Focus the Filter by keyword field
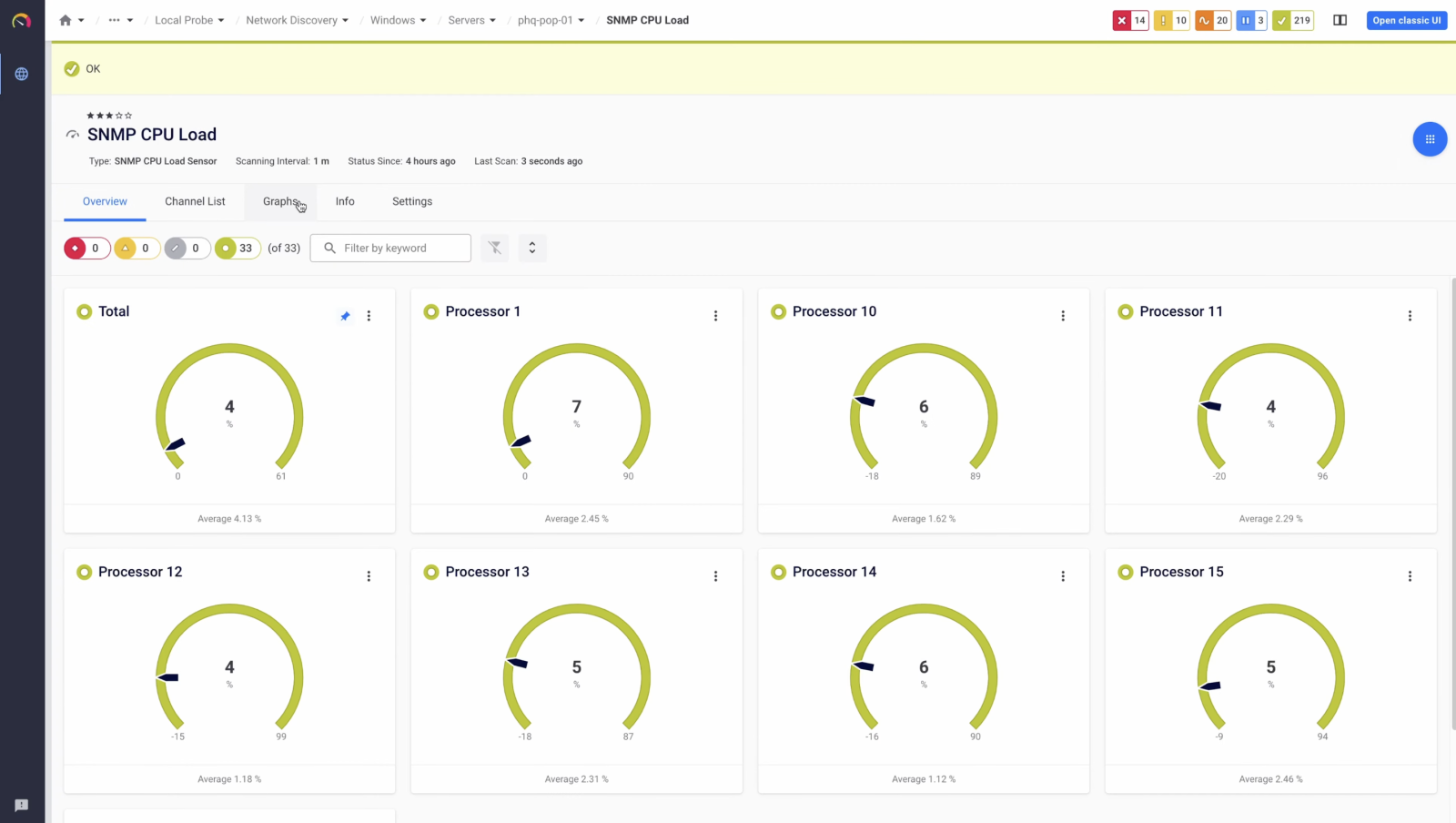The height and width of the screenshot is (823, 1456). point(390,248)
